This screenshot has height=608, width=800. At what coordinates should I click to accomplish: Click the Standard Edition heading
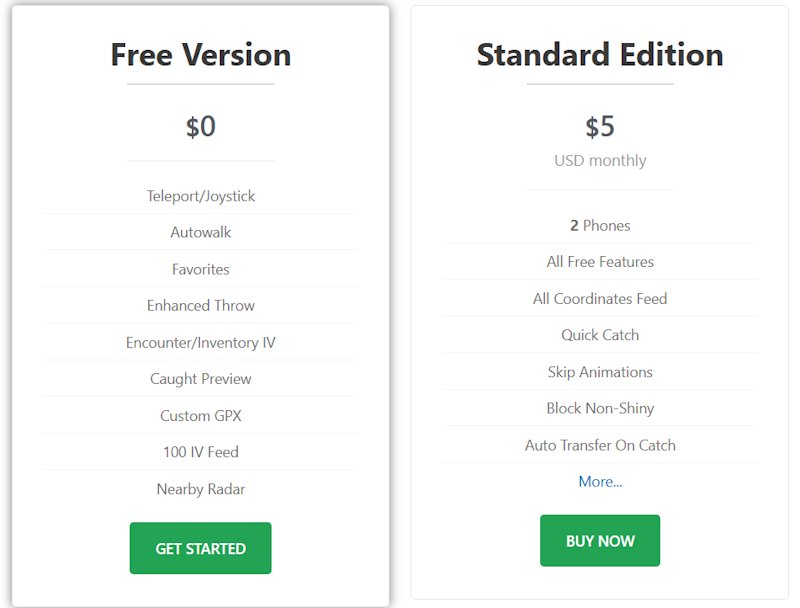[600, 54]
